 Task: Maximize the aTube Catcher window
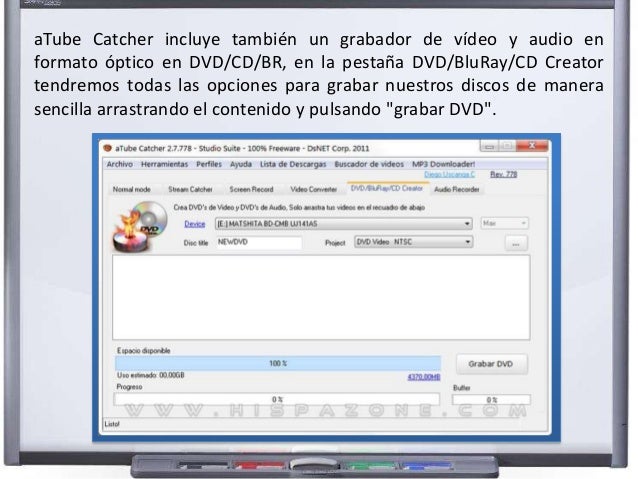point(507,146)
